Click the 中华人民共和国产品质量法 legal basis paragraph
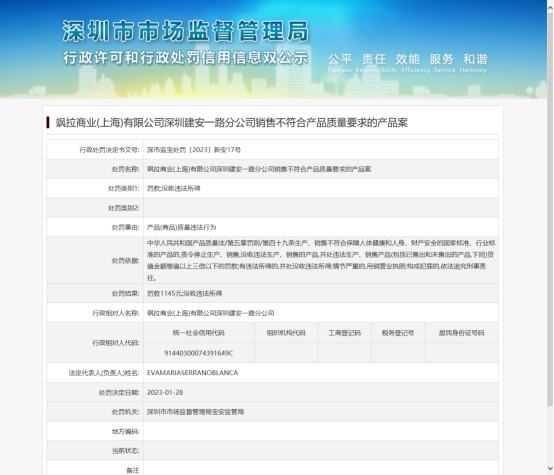Viewport: 554px width, 475px height. (x=321, y=260)
